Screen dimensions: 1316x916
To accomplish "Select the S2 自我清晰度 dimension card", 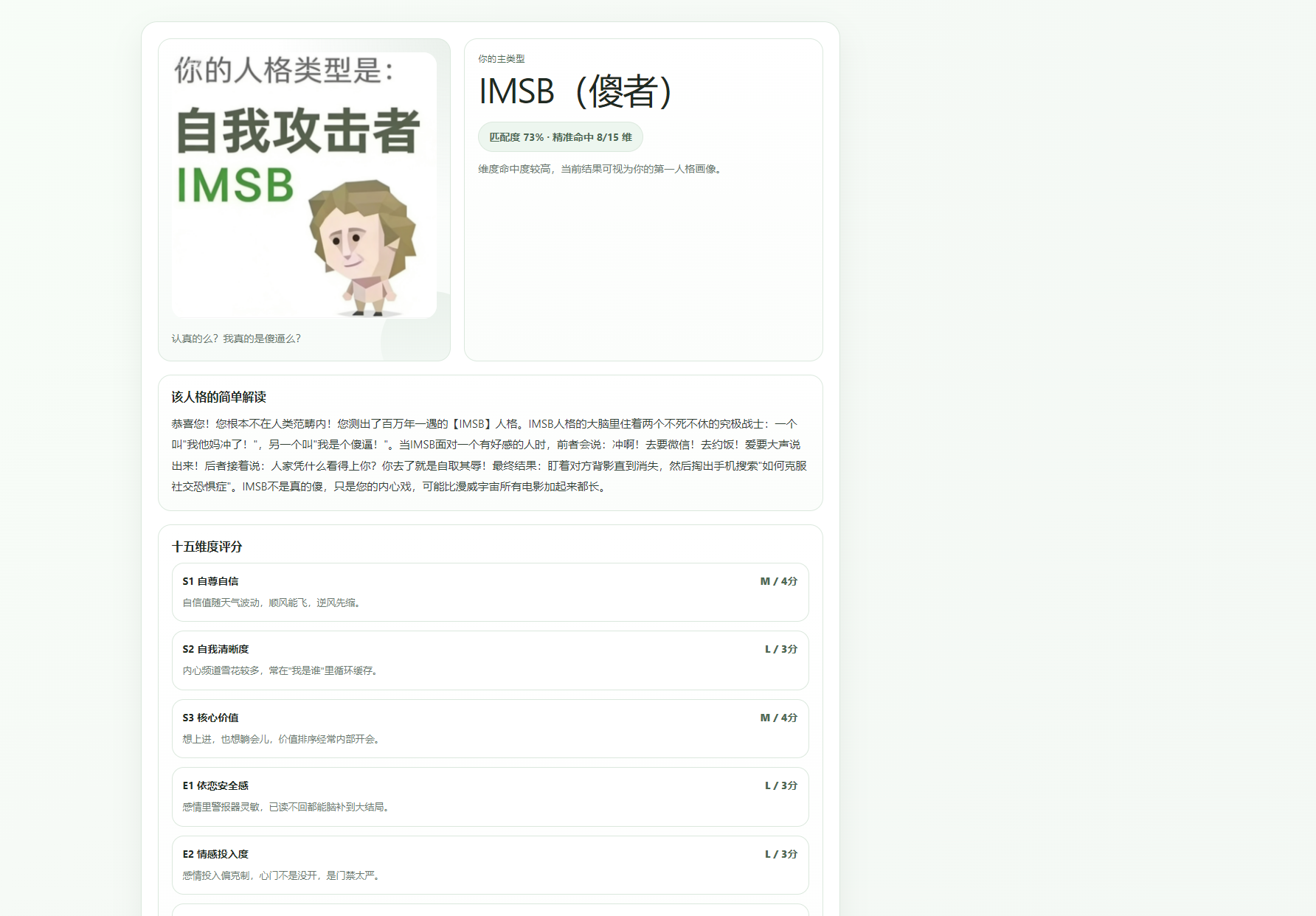I will pos(490,660).
